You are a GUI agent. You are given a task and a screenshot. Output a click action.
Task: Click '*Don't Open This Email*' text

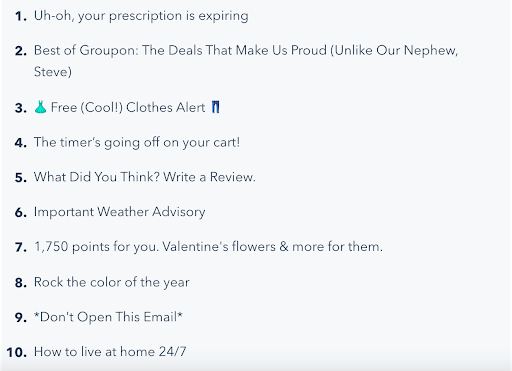click(108, 317)
